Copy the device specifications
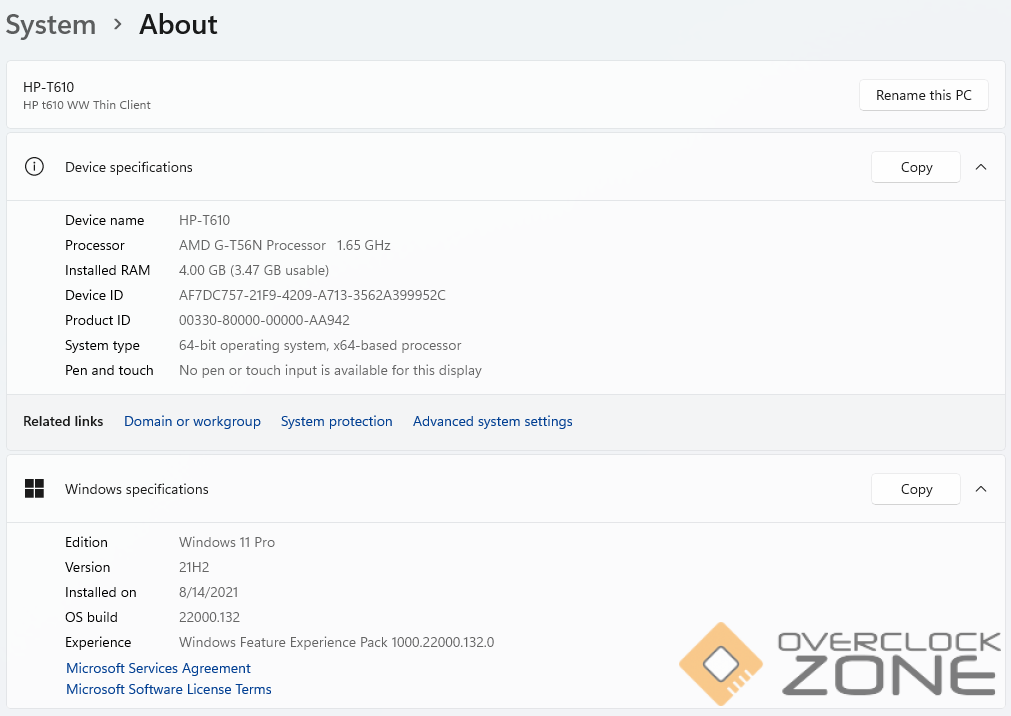Screen dimensions: 1011x716 [915, 167]
